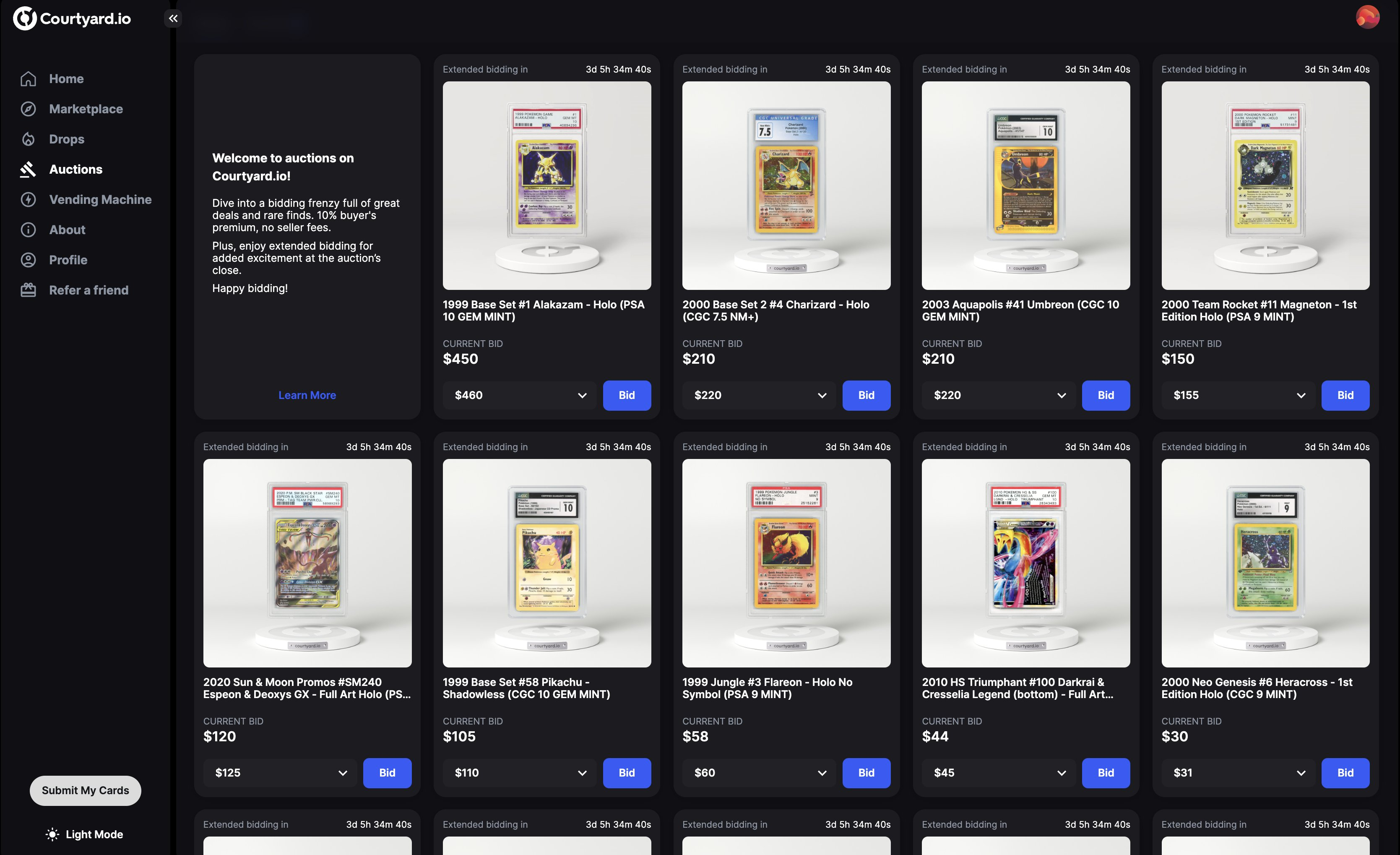
Task: Toggle Light Mode theme
Action: (x=85, y=834)
